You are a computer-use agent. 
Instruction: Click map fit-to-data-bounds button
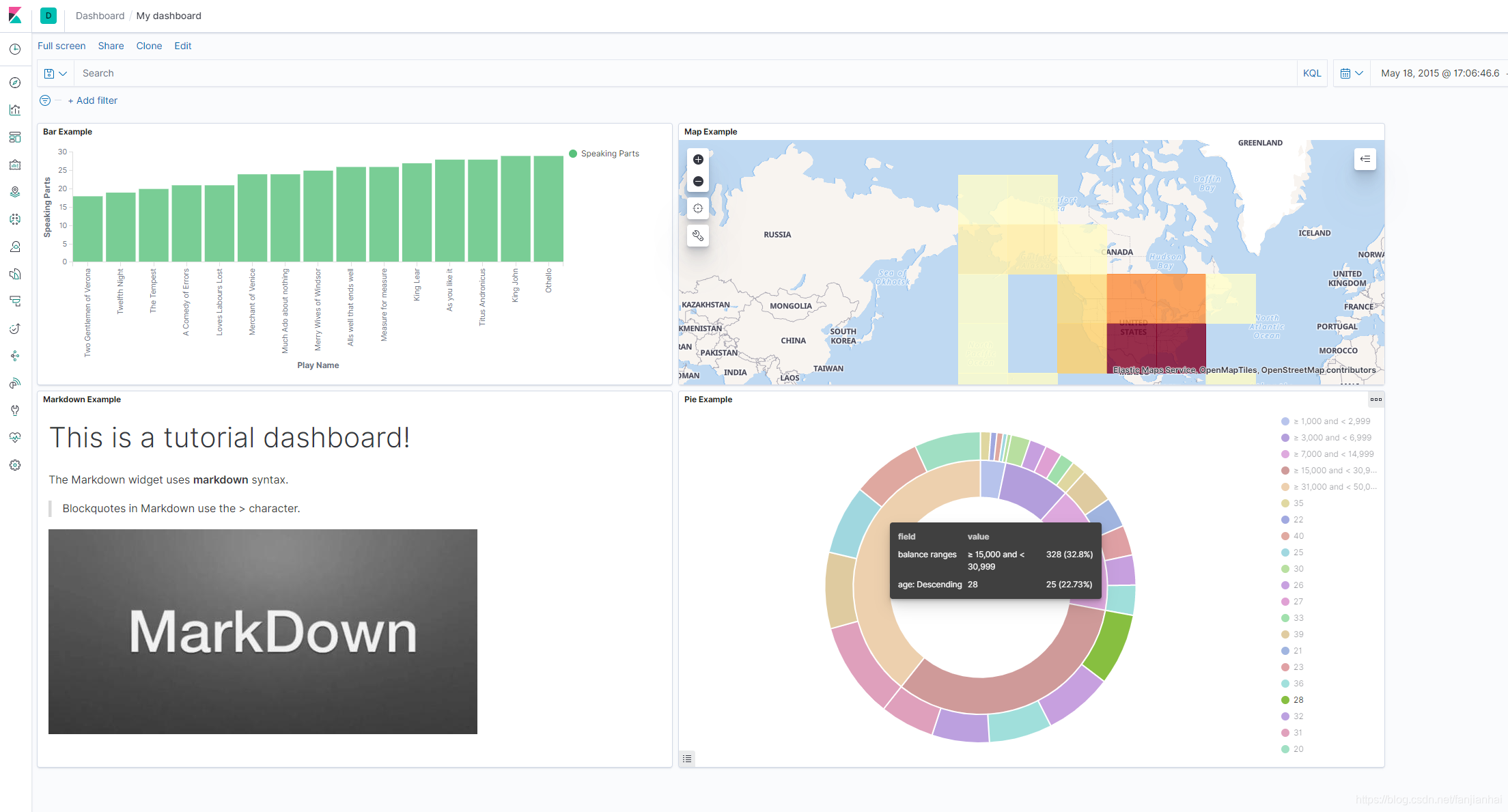click(698, 208)
